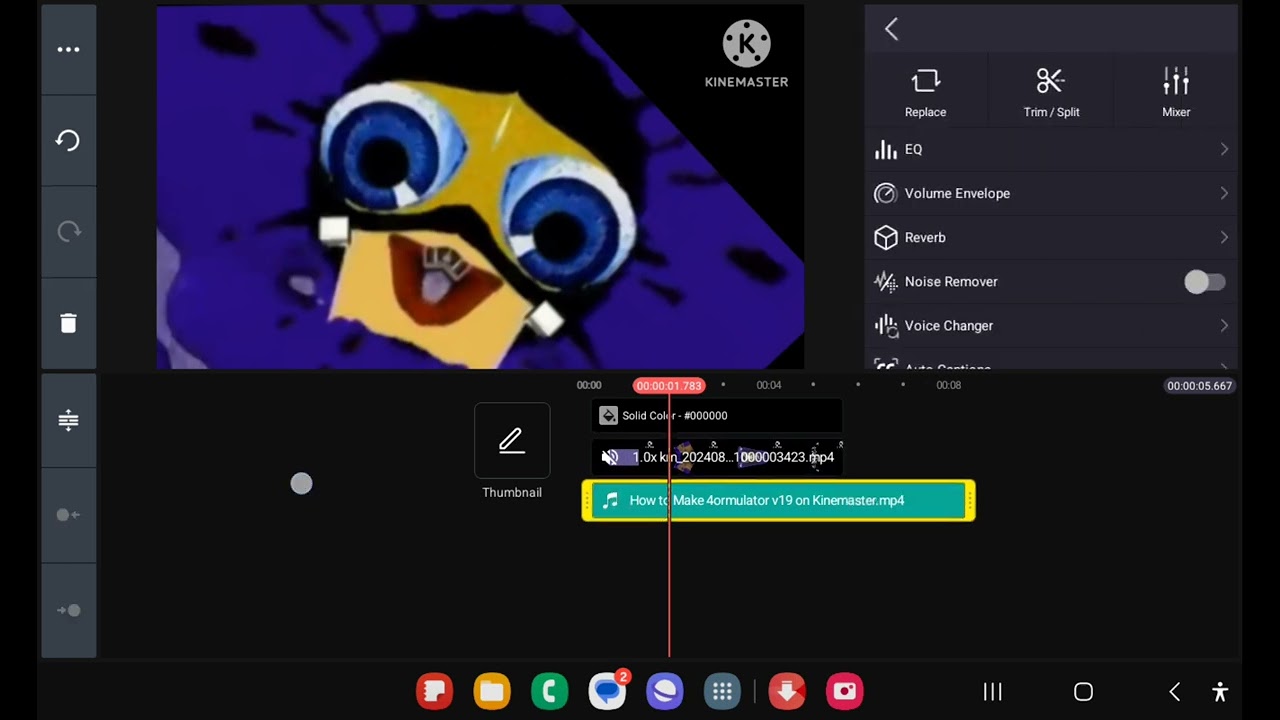Expand Volume Envelope chevron arrow
The height and width of the screenshot is (720, 1280).
(x=1224, y=193)
